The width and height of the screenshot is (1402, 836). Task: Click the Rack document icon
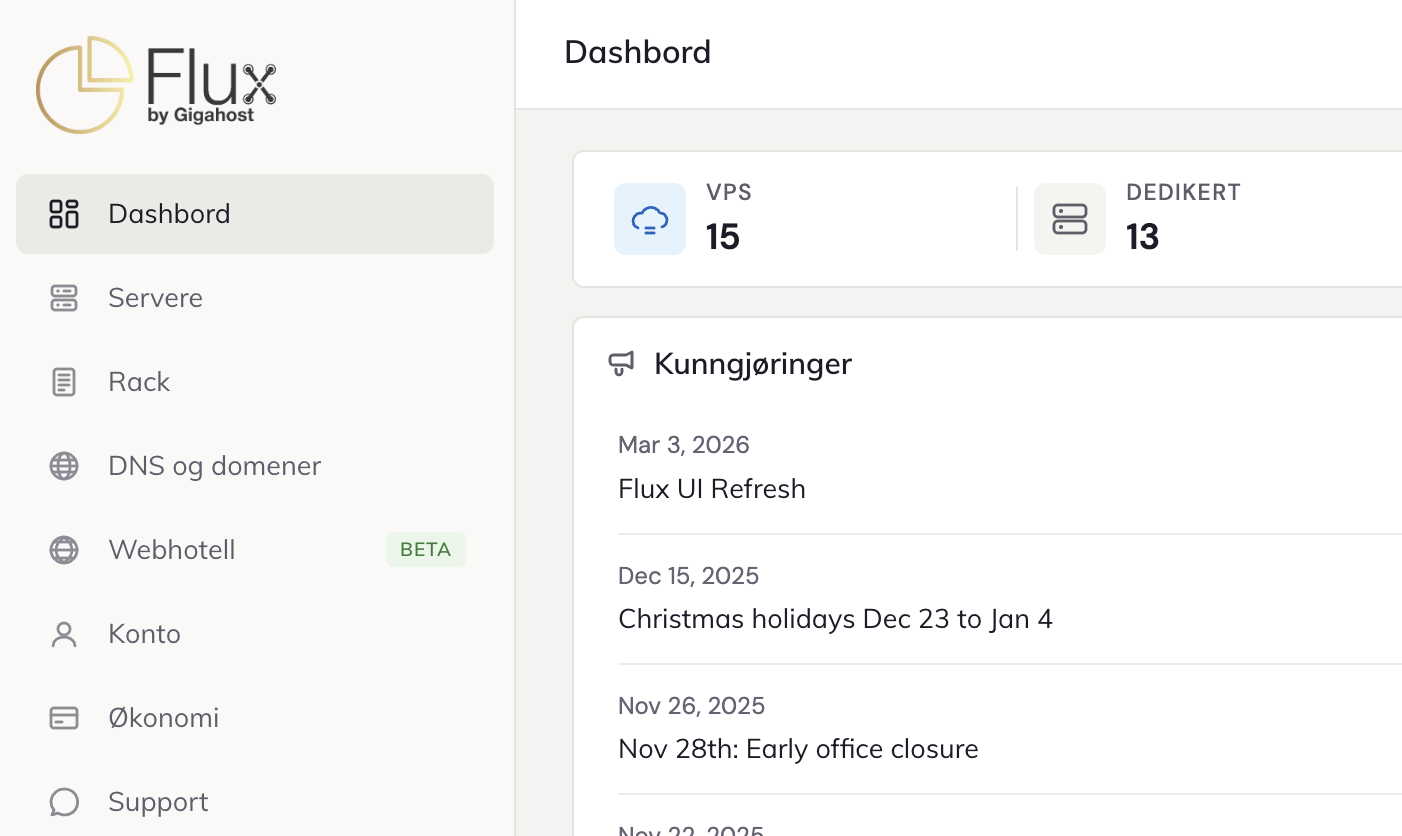pos(64,382)
